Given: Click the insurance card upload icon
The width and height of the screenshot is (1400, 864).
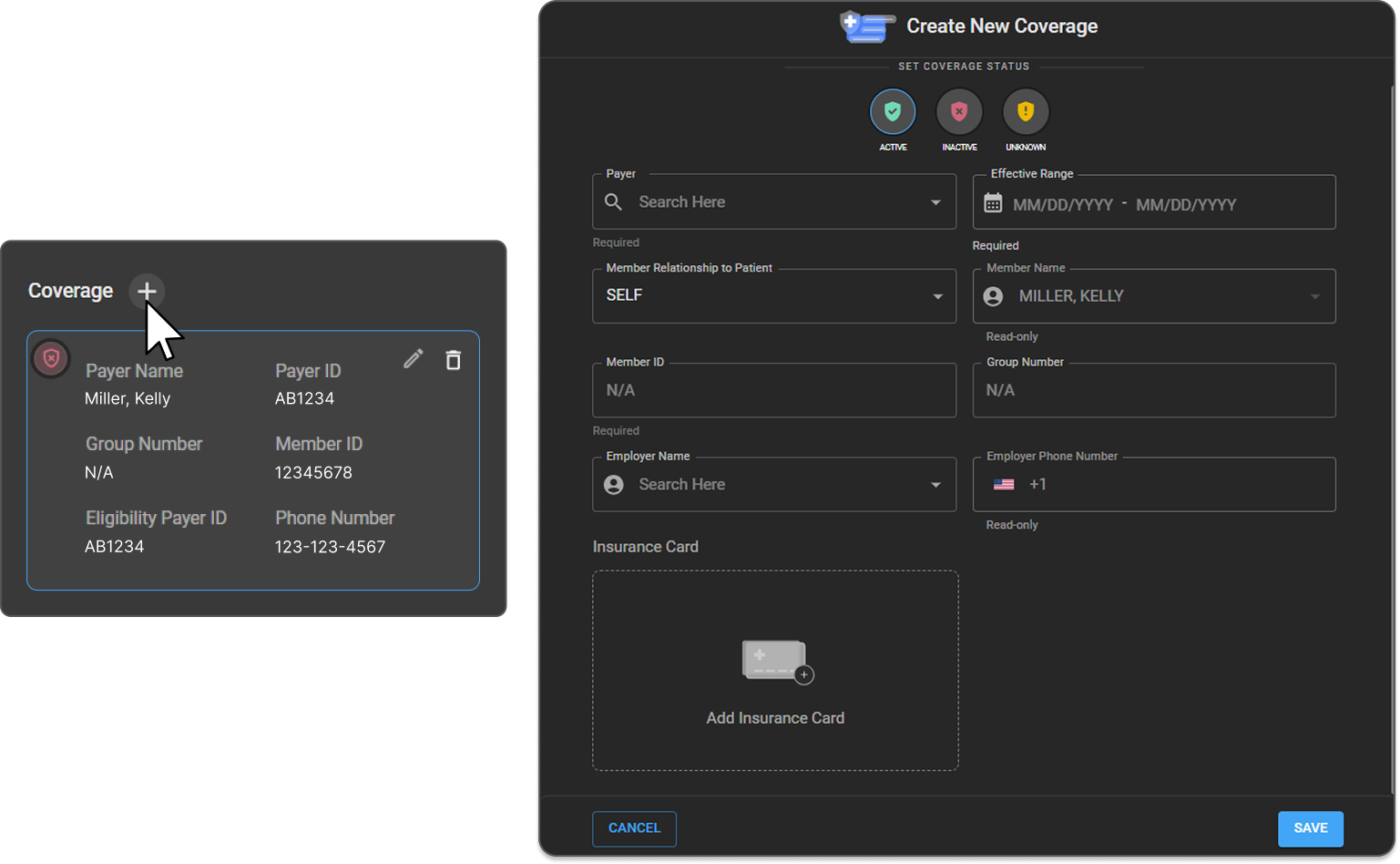Looking at the screenshot, I should (776, 661).
